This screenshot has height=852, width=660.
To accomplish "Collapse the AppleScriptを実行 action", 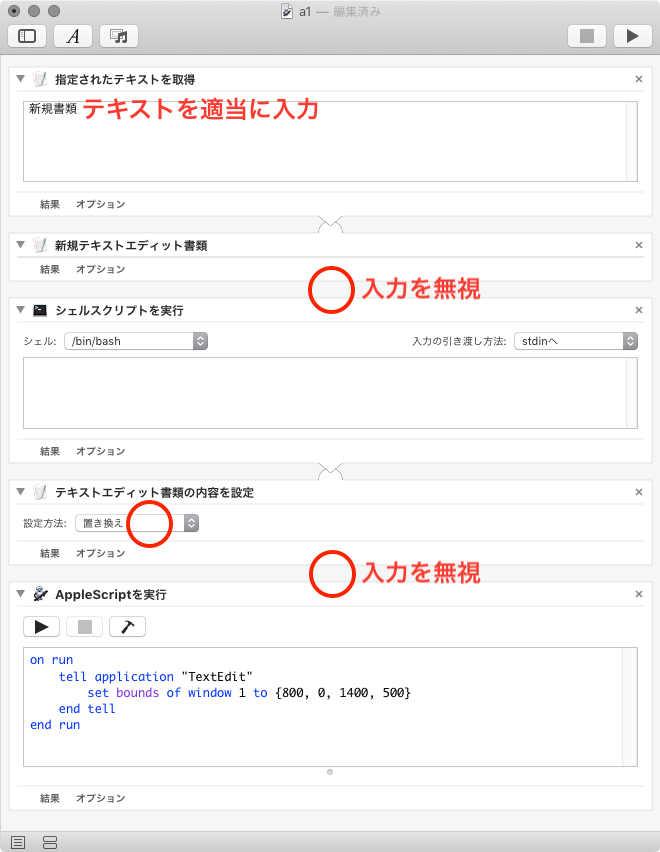I will (21, 594).
